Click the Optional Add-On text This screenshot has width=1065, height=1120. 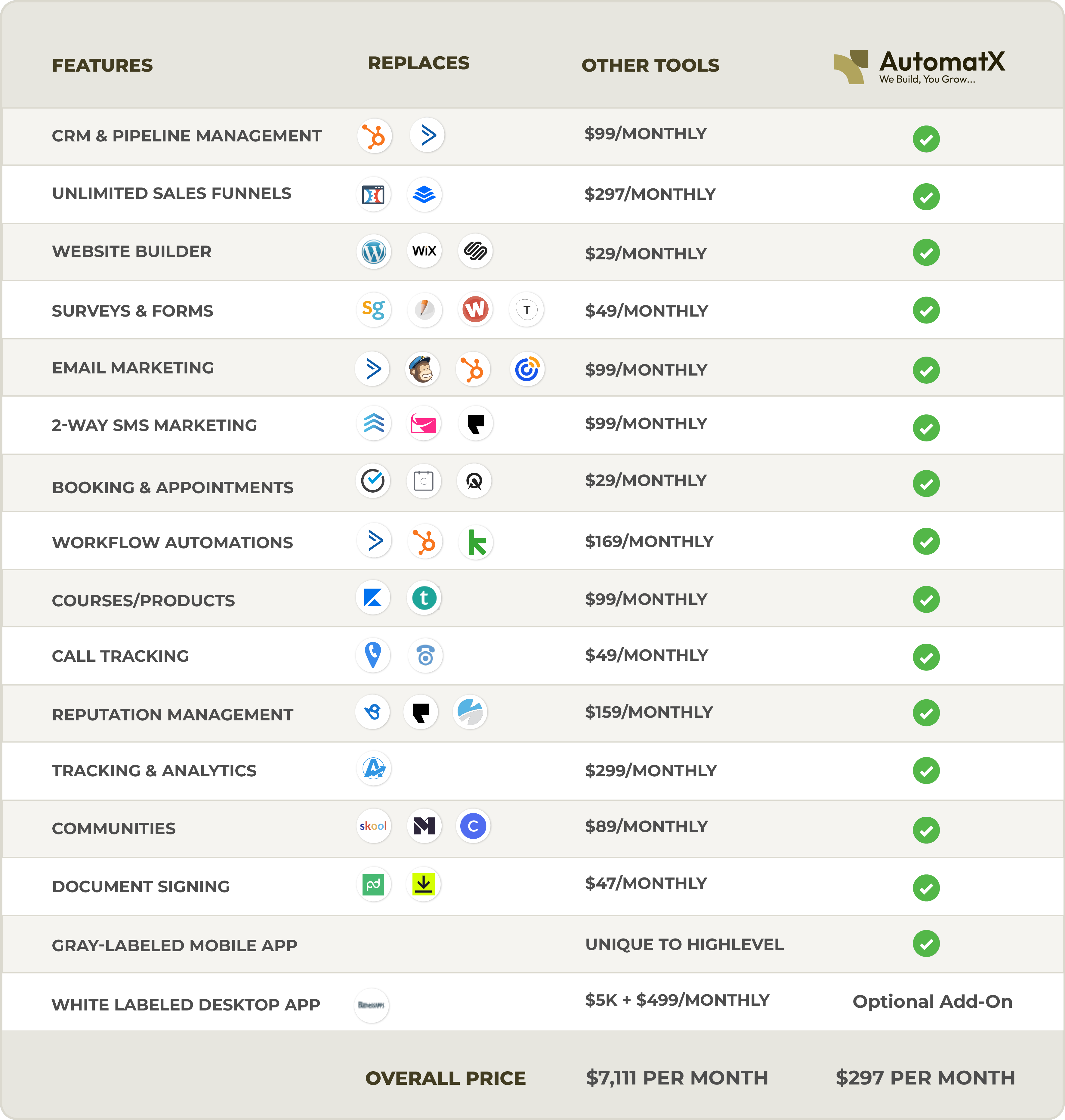click(x=932, y=1001)
